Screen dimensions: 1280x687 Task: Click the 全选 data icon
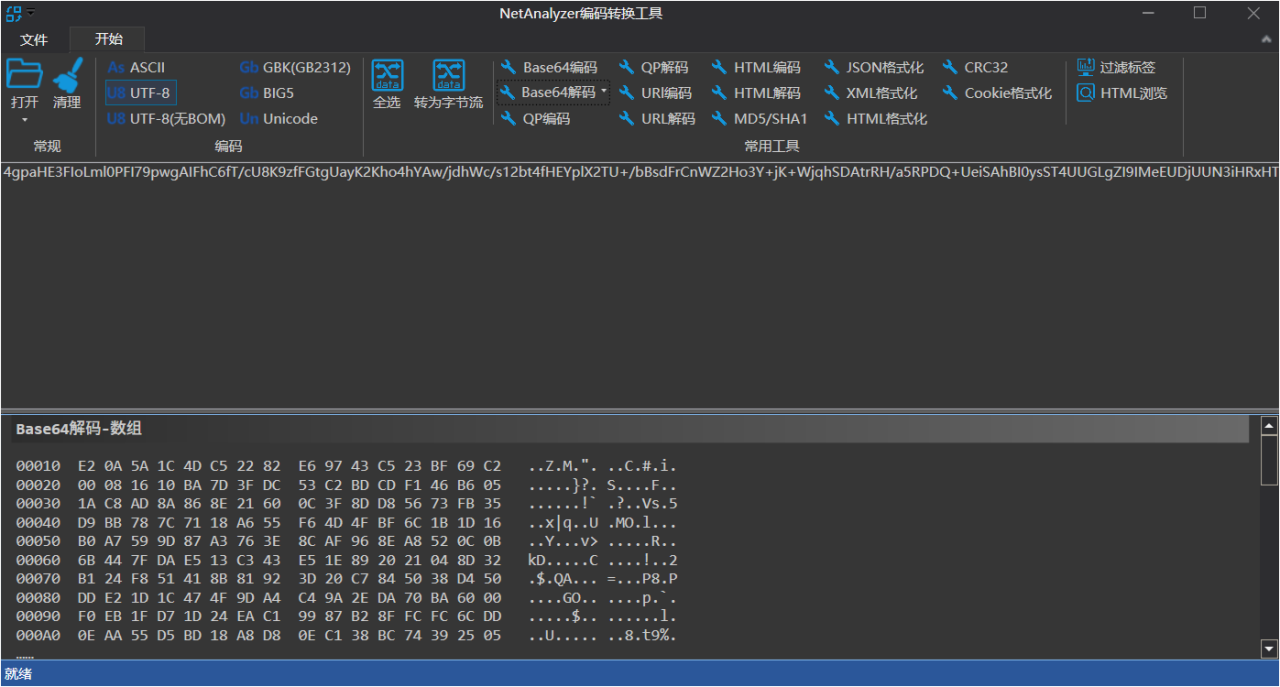click(x=387, y=76)
